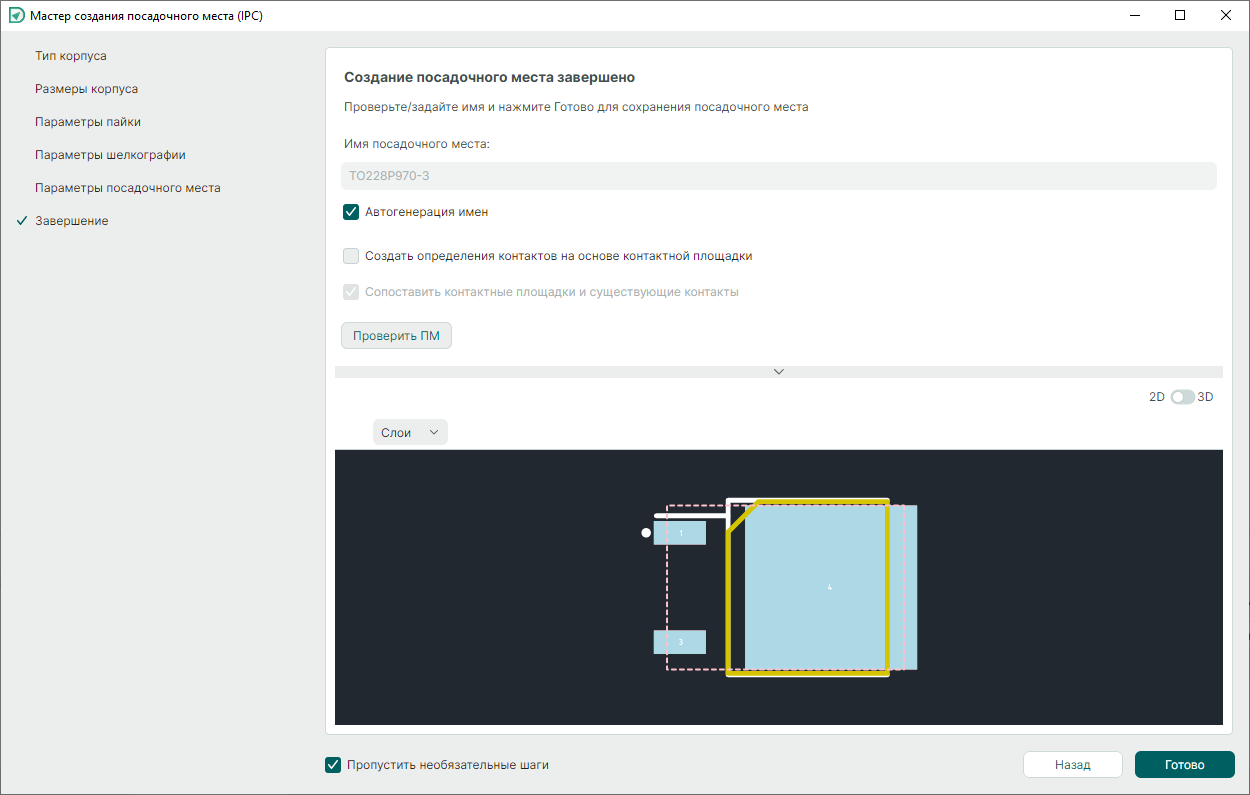
Task: Toggle the 2D/3D preview switch
Action: tap(1182, 397)
